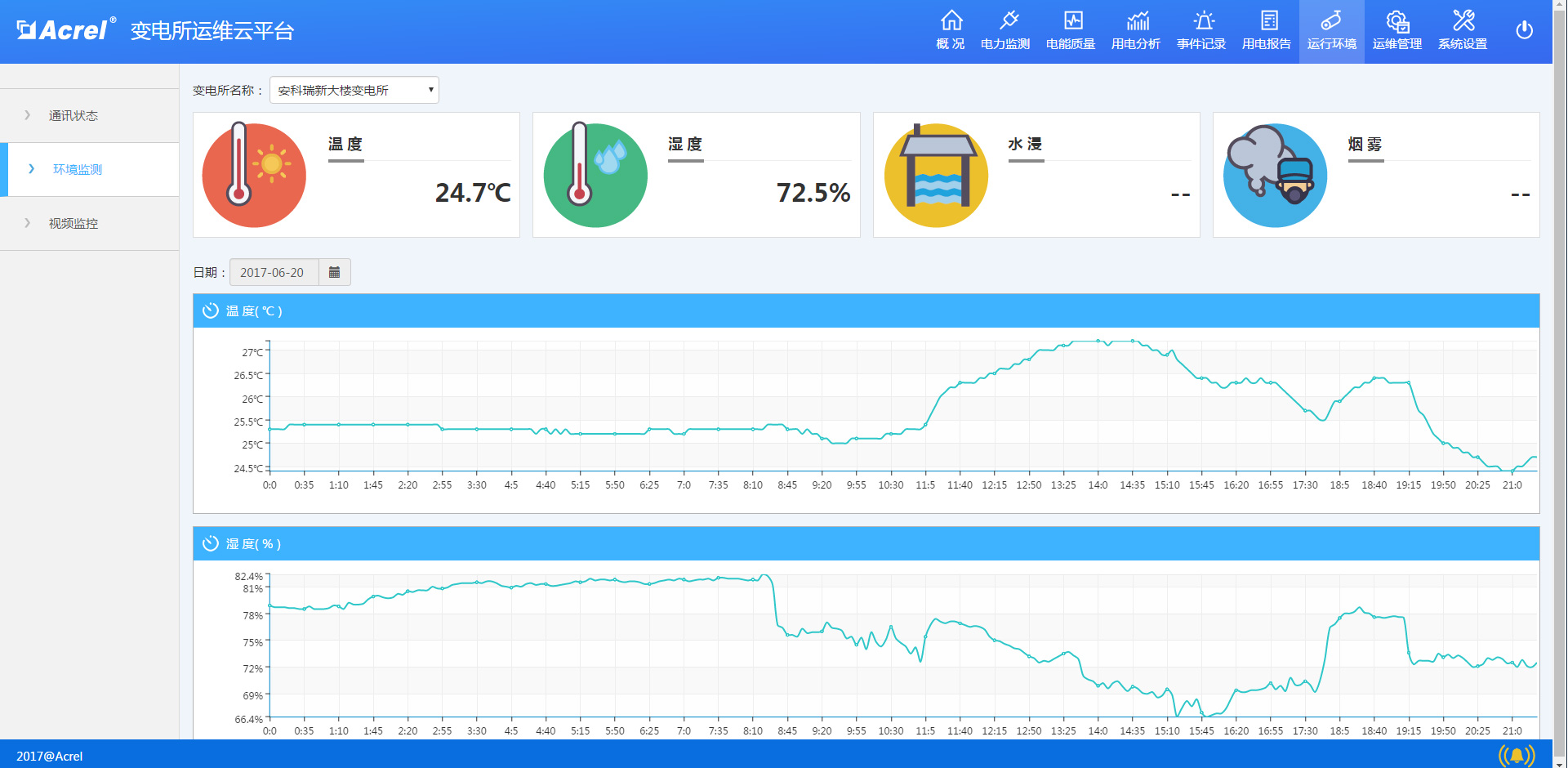Click the 烟雾 card title

pos(1365,145)
